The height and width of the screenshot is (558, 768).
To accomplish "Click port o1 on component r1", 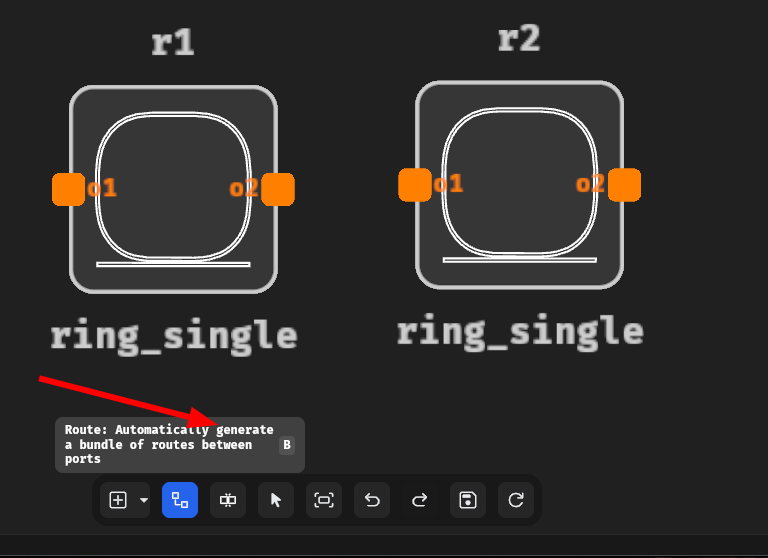I will point(68,189).
